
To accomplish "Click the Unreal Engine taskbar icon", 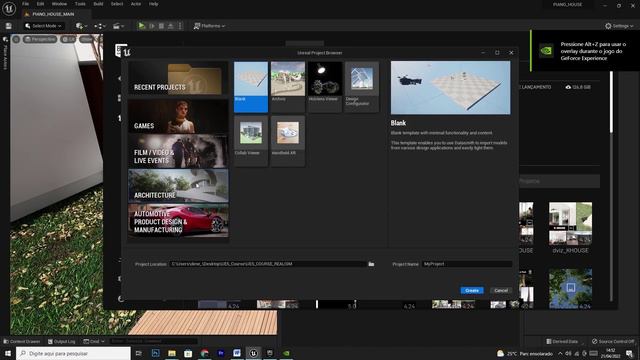I will (253, 353).
